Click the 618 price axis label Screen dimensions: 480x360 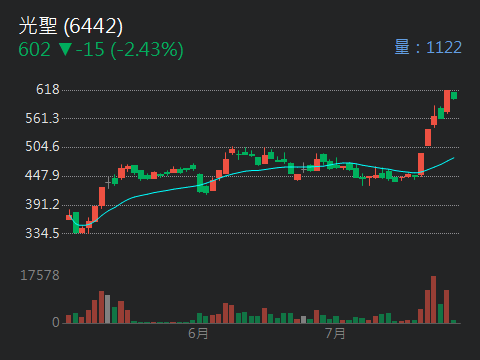(48, 89)
